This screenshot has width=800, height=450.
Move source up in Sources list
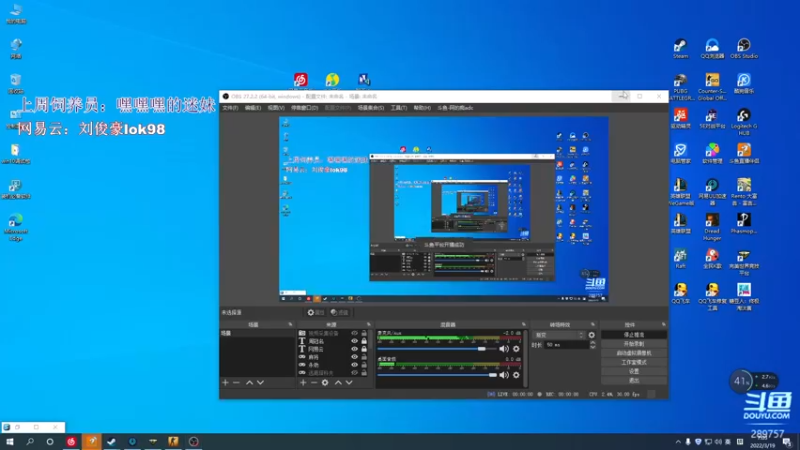tap(338, 382)
